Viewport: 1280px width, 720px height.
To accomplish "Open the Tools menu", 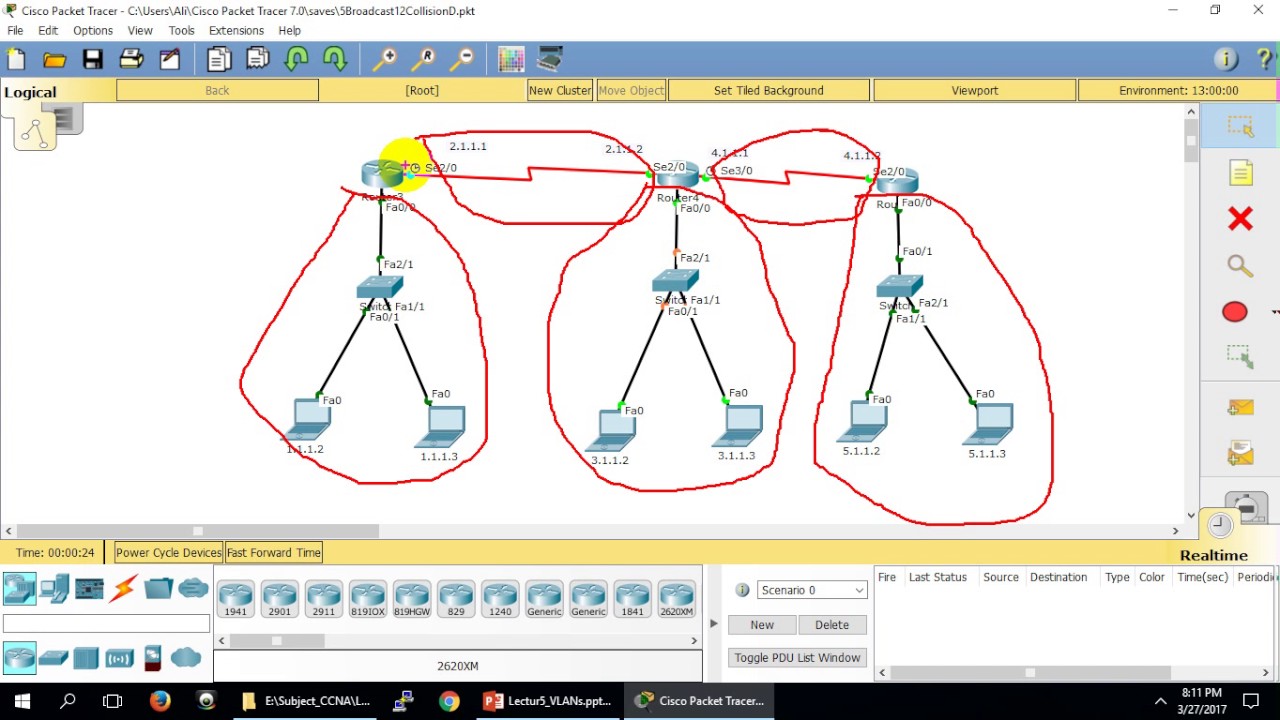I will click(x=181, y=31).
